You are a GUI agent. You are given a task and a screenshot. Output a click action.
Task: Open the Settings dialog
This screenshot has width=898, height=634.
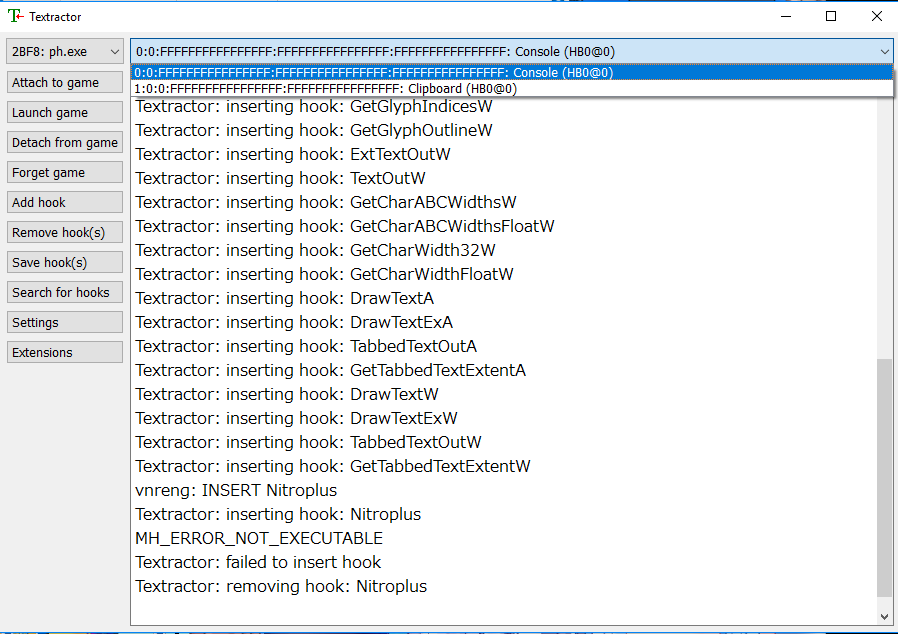64,322
